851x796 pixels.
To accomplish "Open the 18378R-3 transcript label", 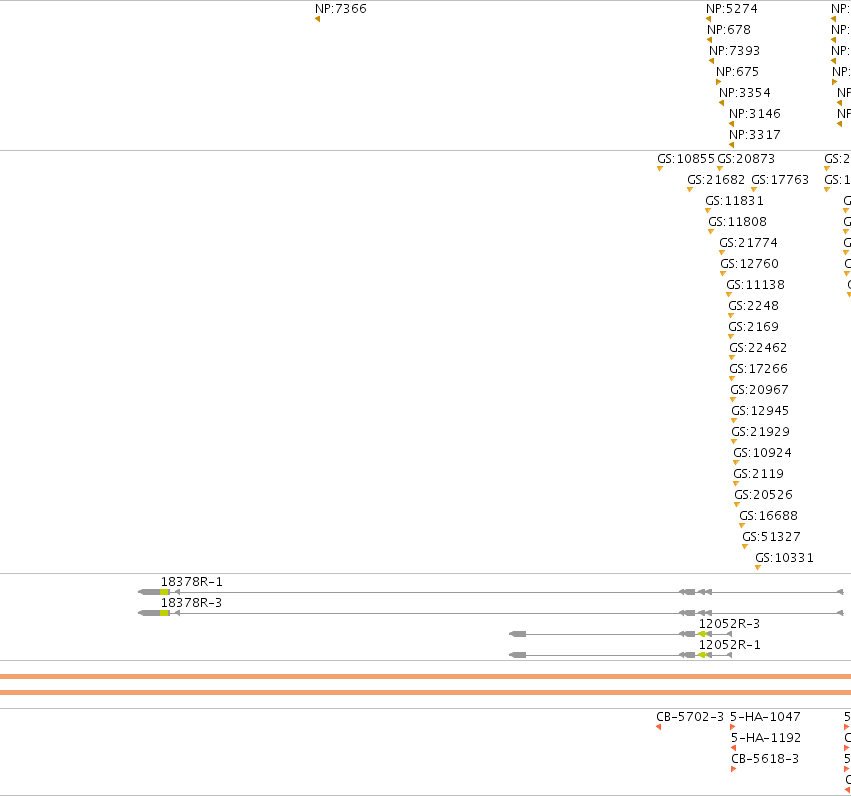I will point(191,603).
